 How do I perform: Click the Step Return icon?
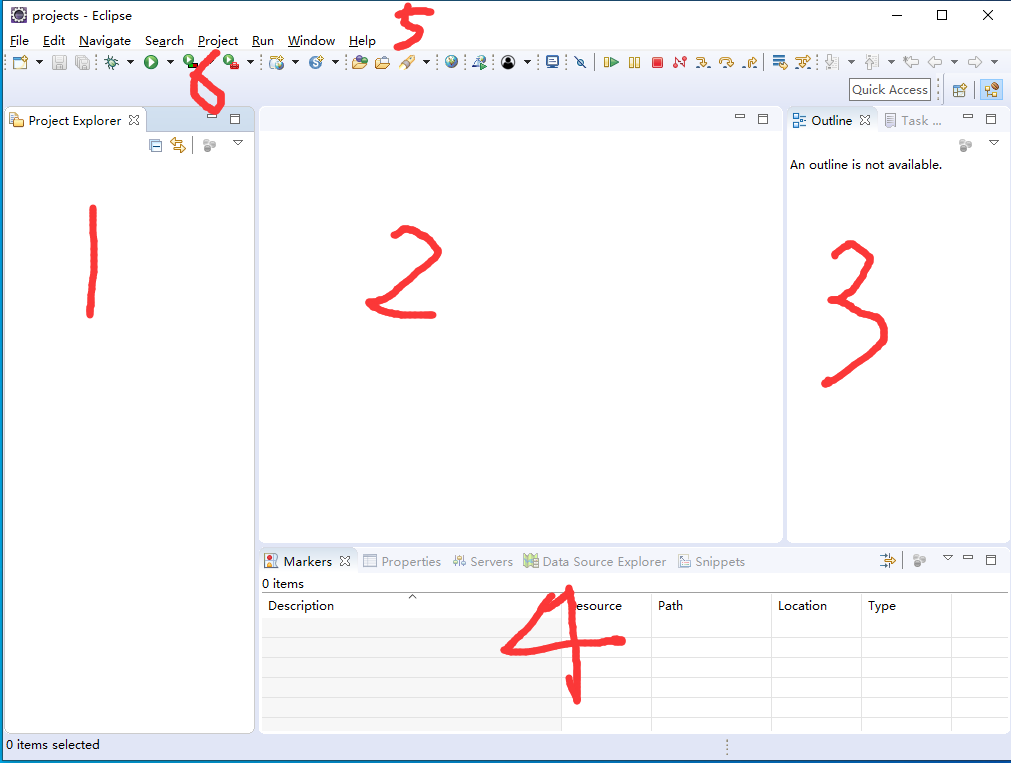(749, 62)
